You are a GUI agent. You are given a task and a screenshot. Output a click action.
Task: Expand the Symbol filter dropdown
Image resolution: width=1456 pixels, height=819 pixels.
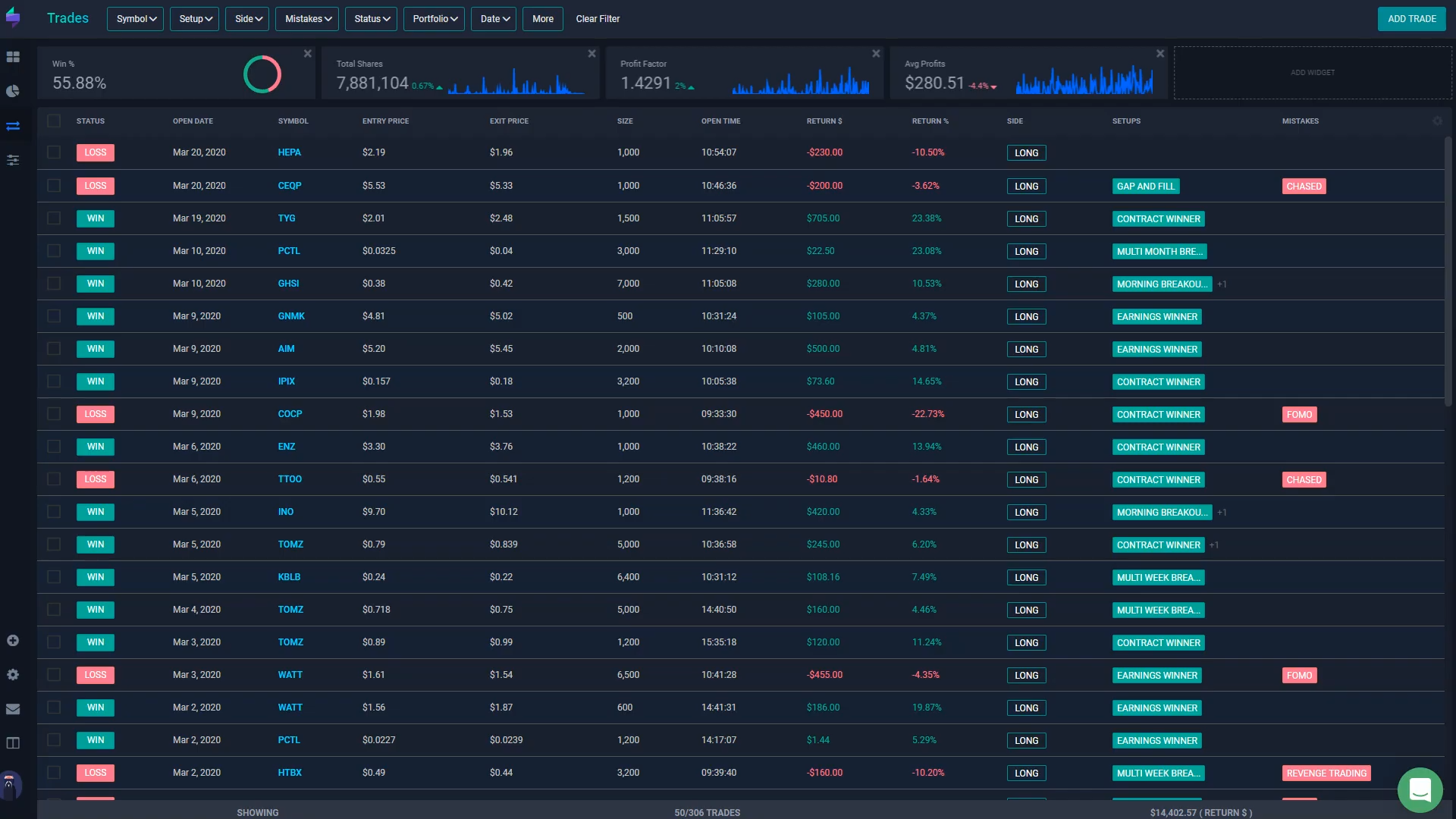click(x=136, y=19)
